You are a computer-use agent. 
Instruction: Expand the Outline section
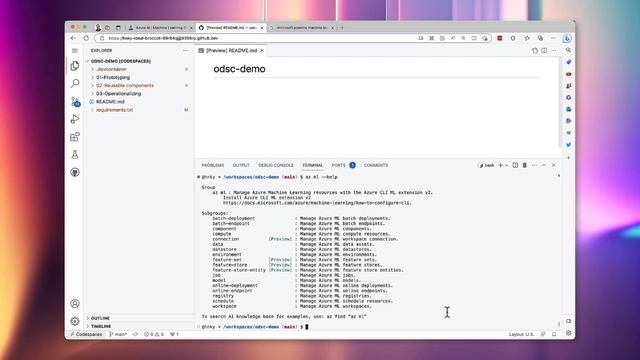(139, 318)
